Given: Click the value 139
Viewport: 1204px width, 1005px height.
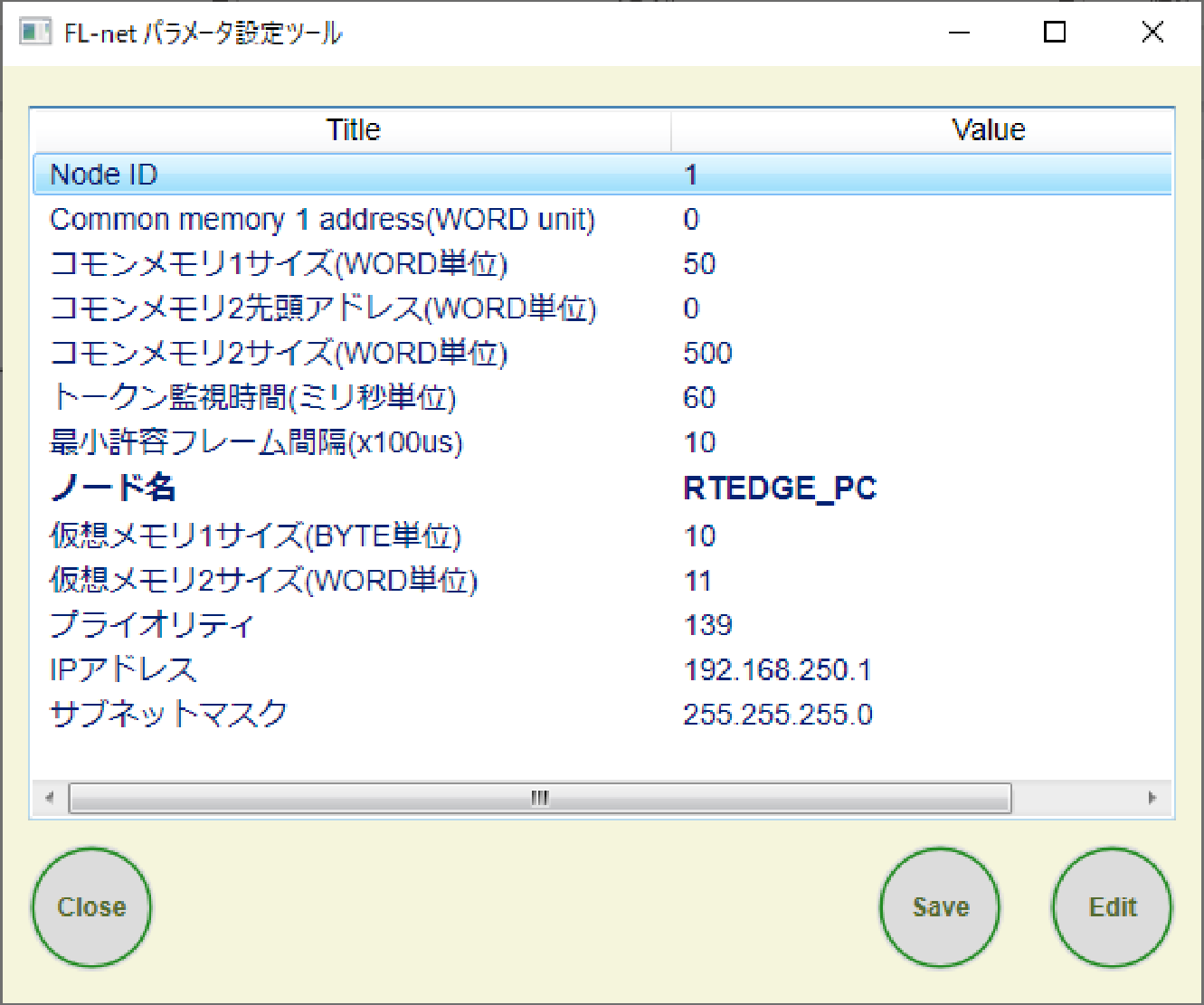Looking at the screenshot, I should coord(708,625).
